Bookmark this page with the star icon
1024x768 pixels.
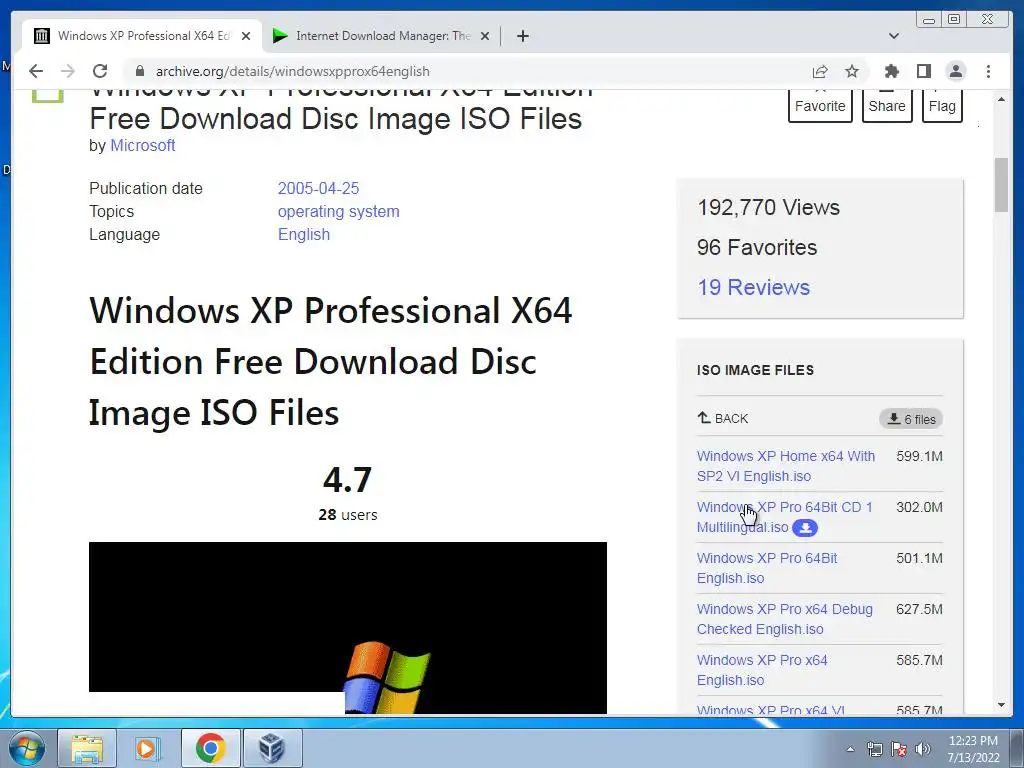[852, 71]
